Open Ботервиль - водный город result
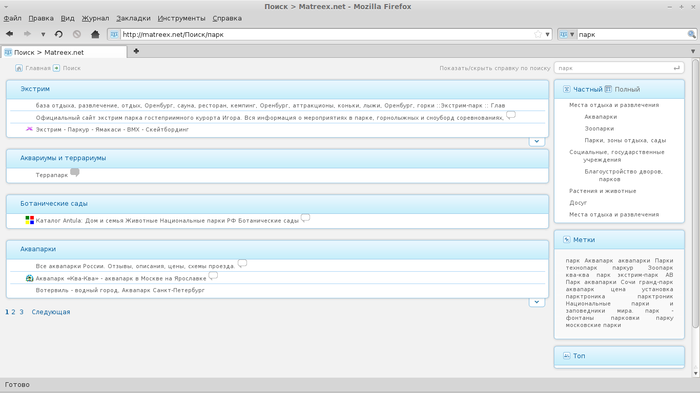 (120, 290)
